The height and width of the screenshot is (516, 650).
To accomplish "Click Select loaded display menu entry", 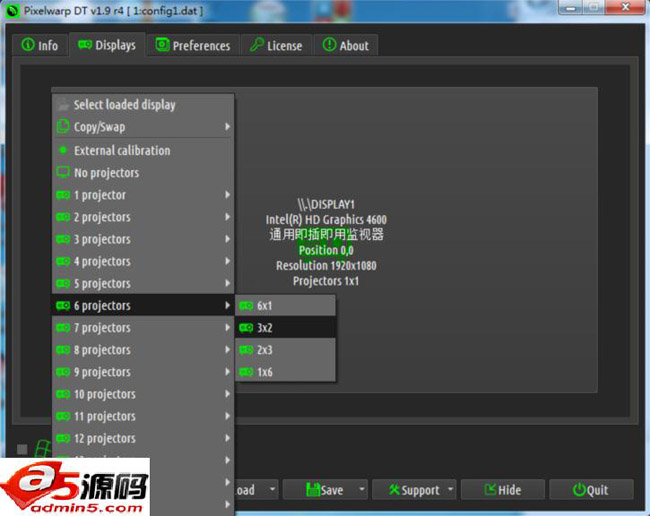I will (x=143, y=104).
